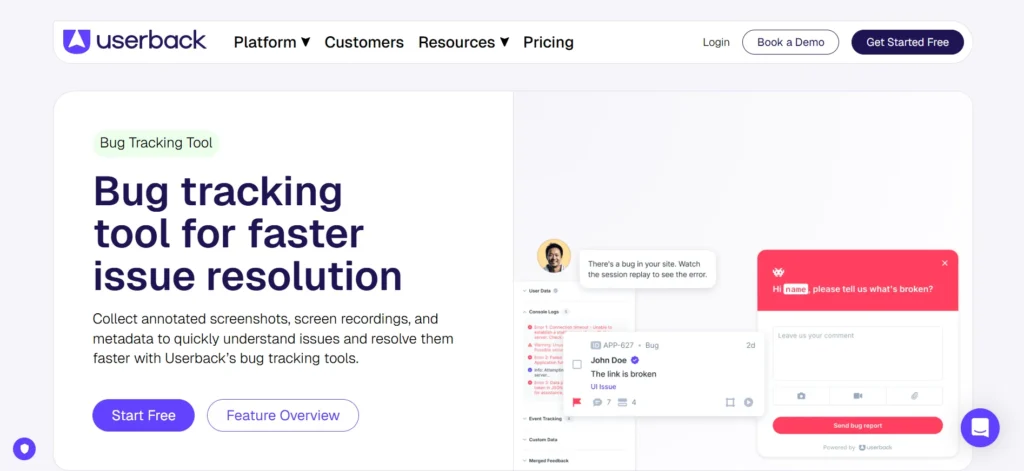1024x471 pixels.
Task: Click the UI Issue tag
Action: coord(603,387)
